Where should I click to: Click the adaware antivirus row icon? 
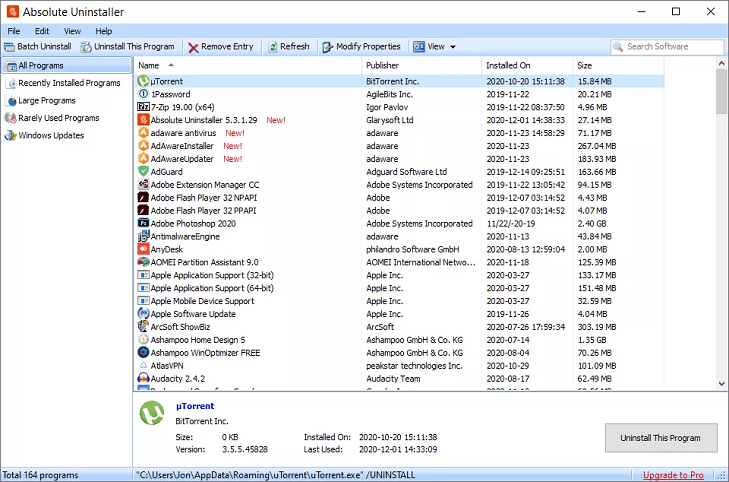point(143,133)
